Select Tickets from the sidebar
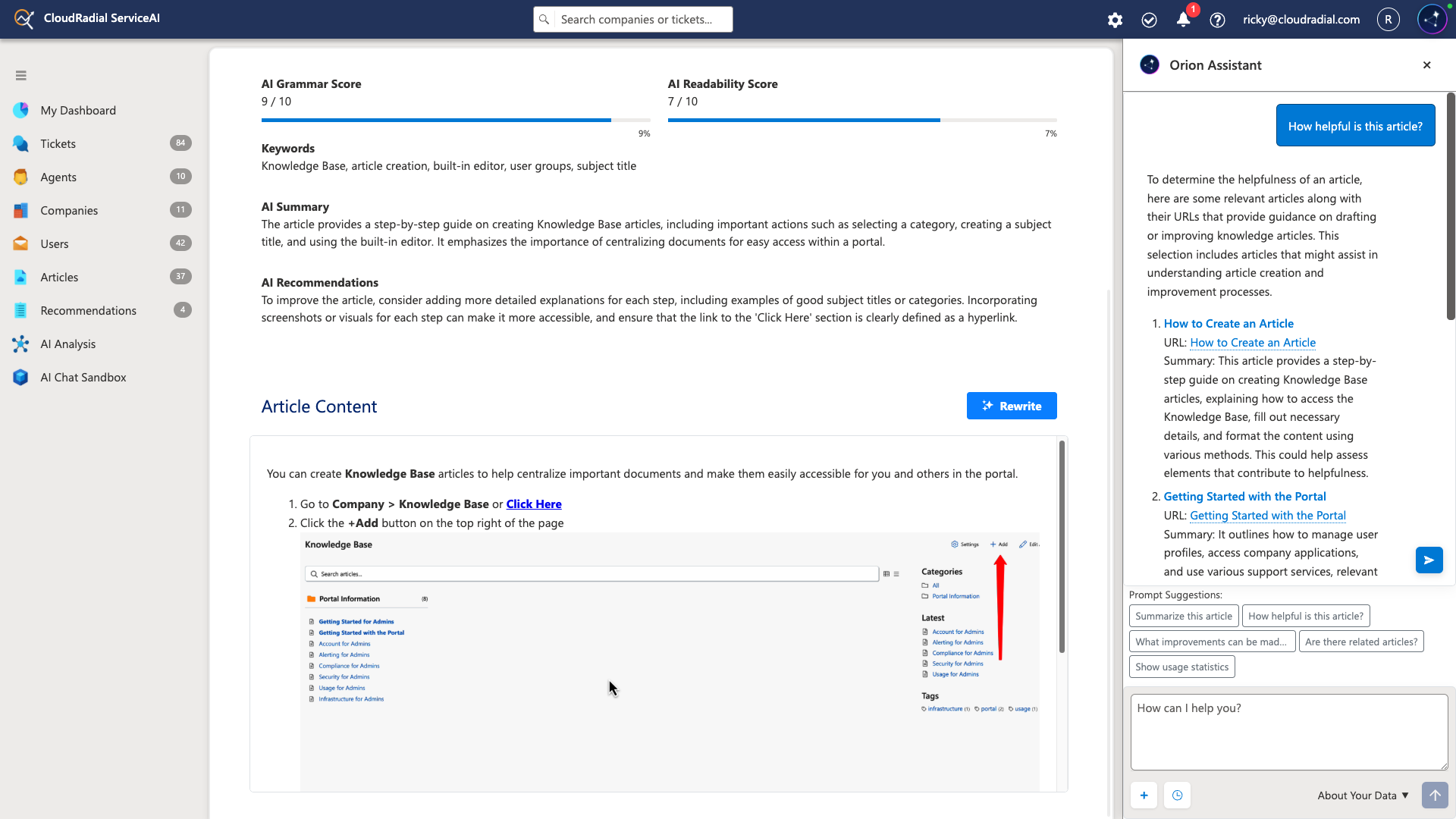Screen dimensions: 1456x819 58,143
